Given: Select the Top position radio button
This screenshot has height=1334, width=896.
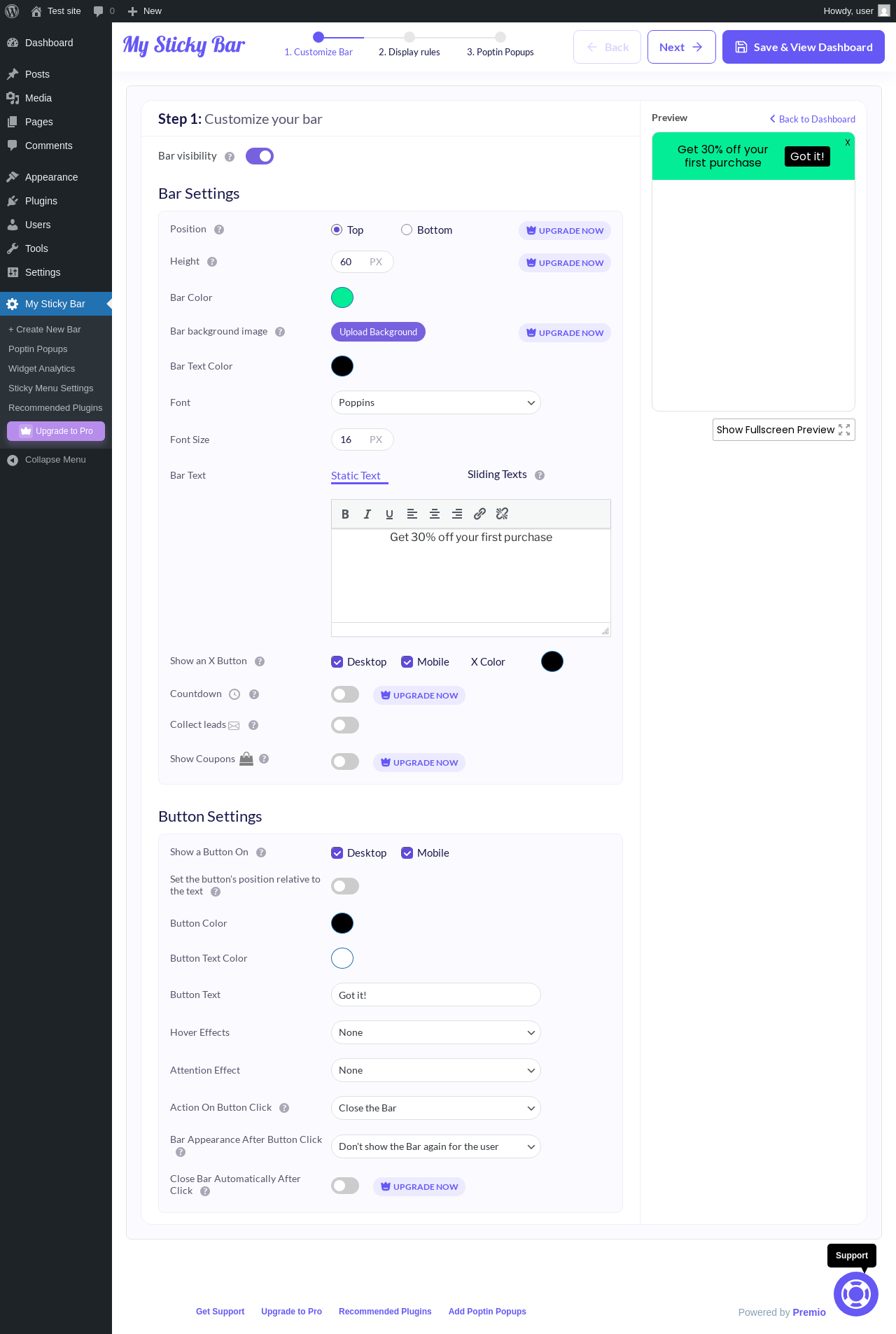Looking at the screenshot, I should [x=337, y=230].
